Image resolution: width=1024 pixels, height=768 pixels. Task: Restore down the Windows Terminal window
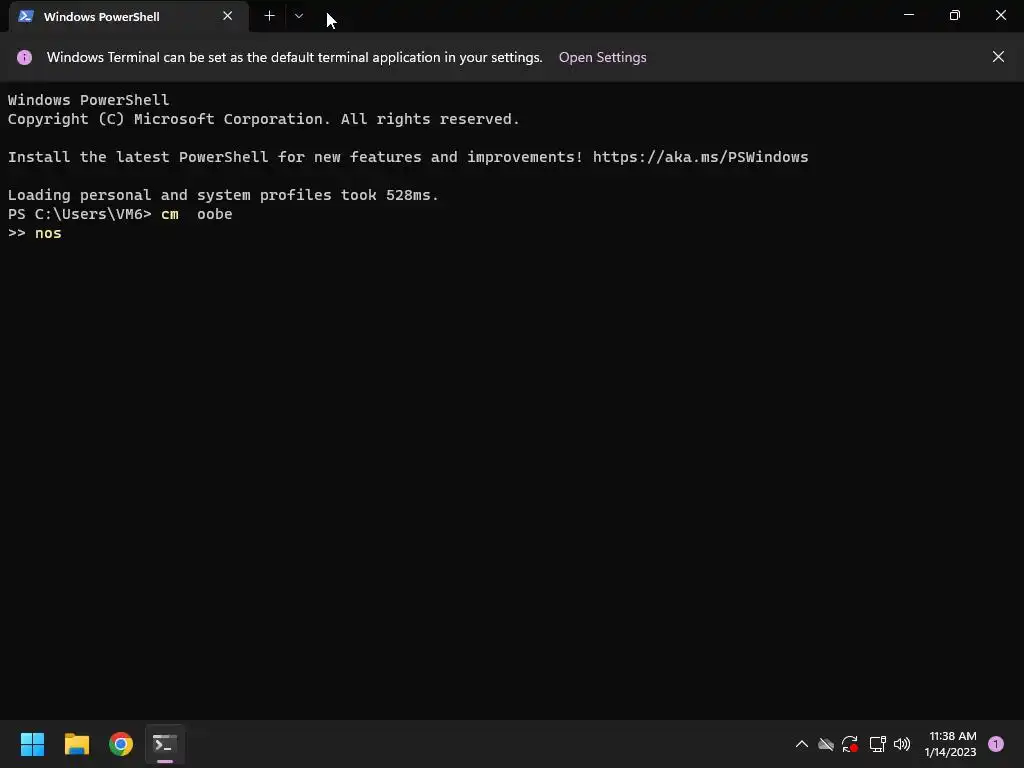tap(954, 15)
